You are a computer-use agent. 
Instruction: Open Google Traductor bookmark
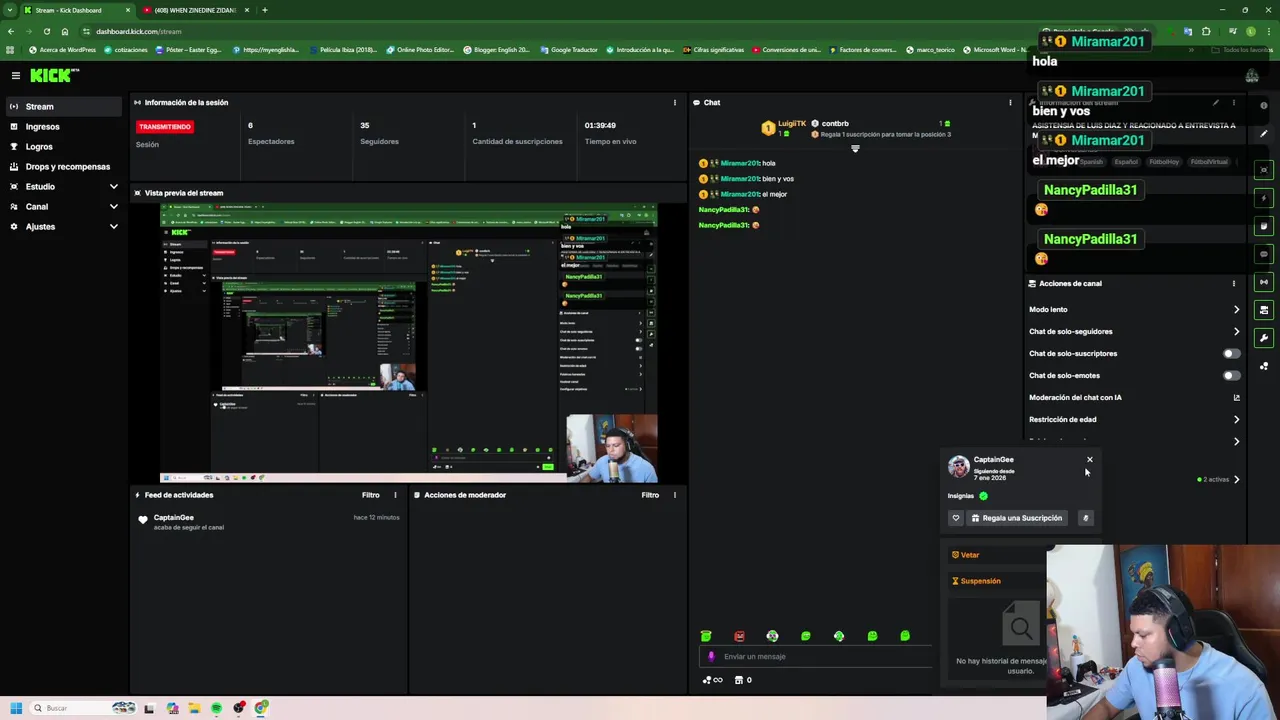tap(569, 50)
